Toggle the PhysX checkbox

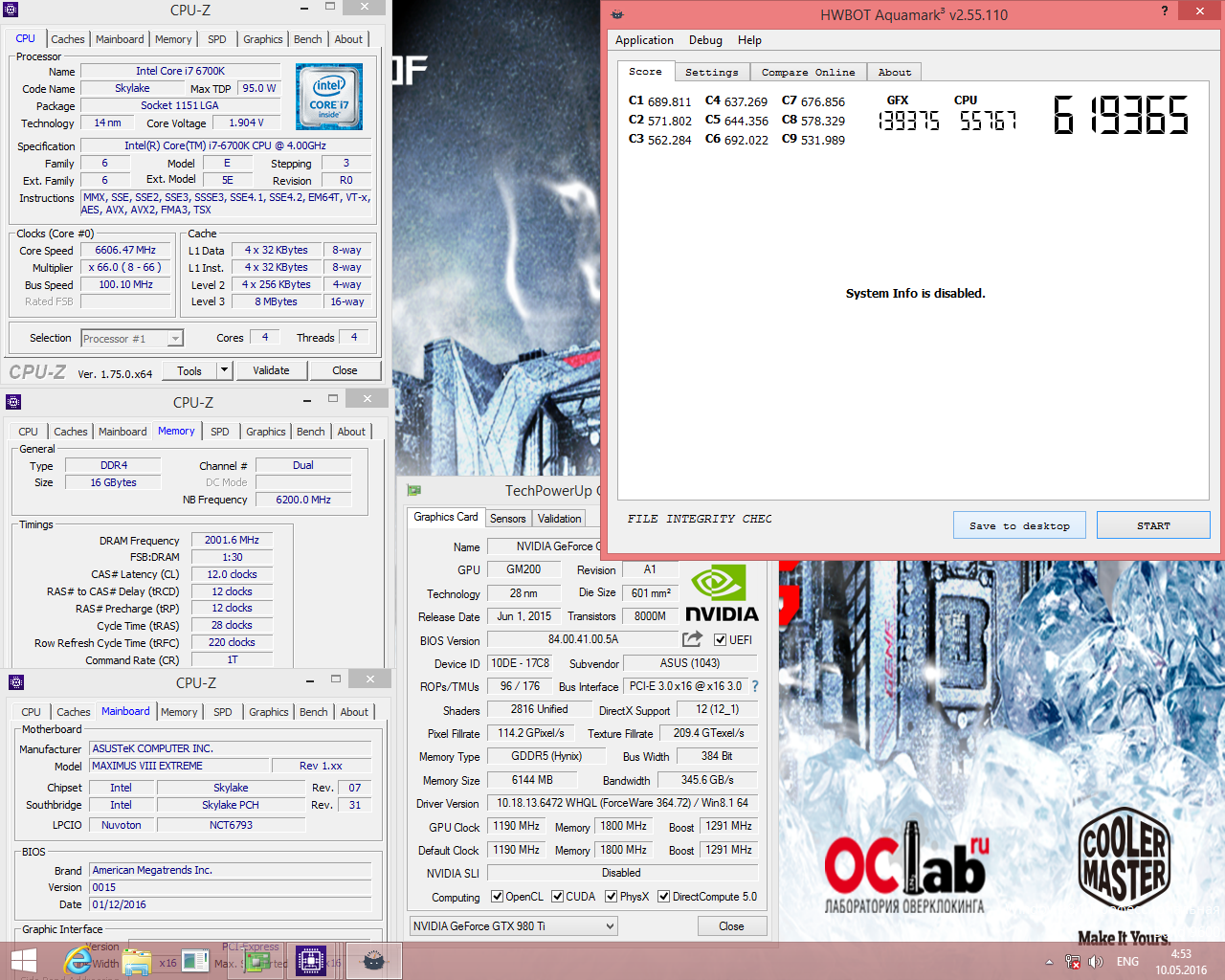611,897
